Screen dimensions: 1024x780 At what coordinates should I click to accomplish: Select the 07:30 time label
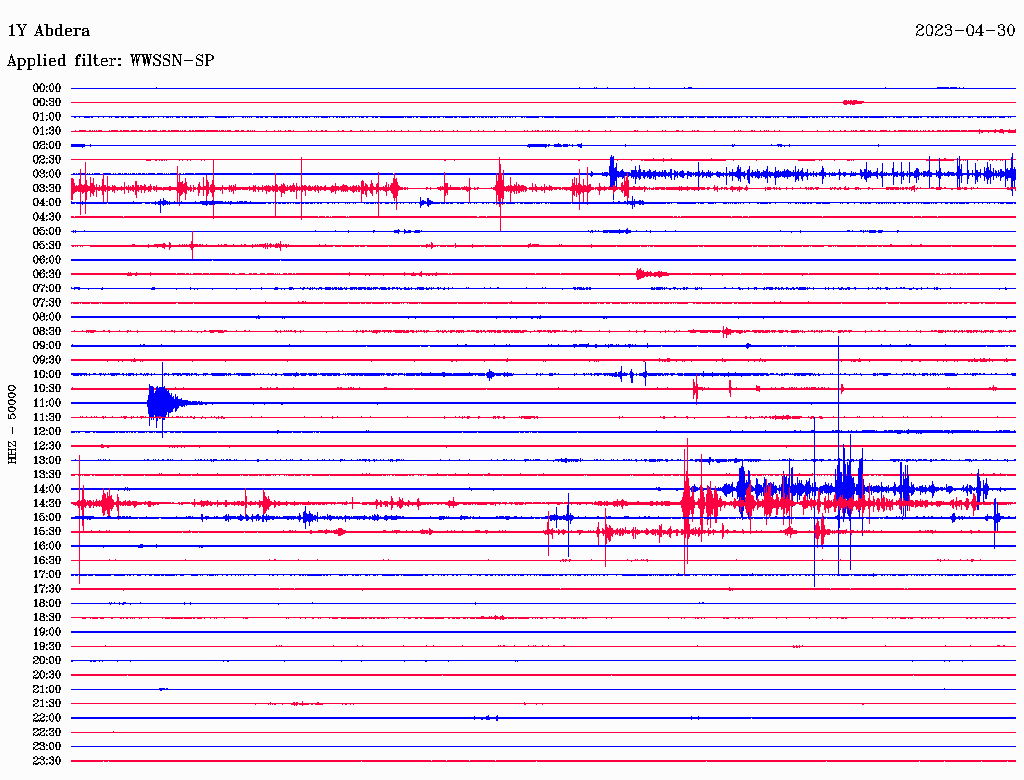(47, 303)
